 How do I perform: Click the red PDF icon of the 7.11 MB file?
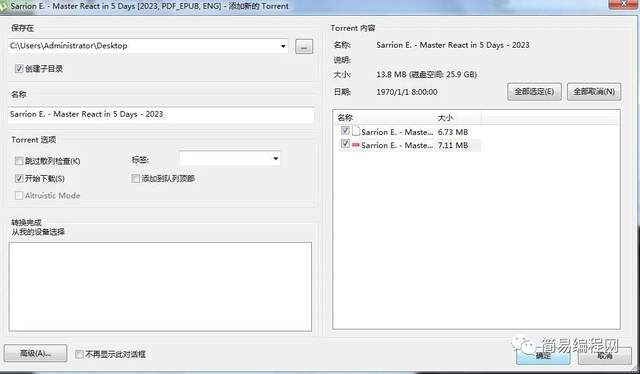tap(356, 145)
